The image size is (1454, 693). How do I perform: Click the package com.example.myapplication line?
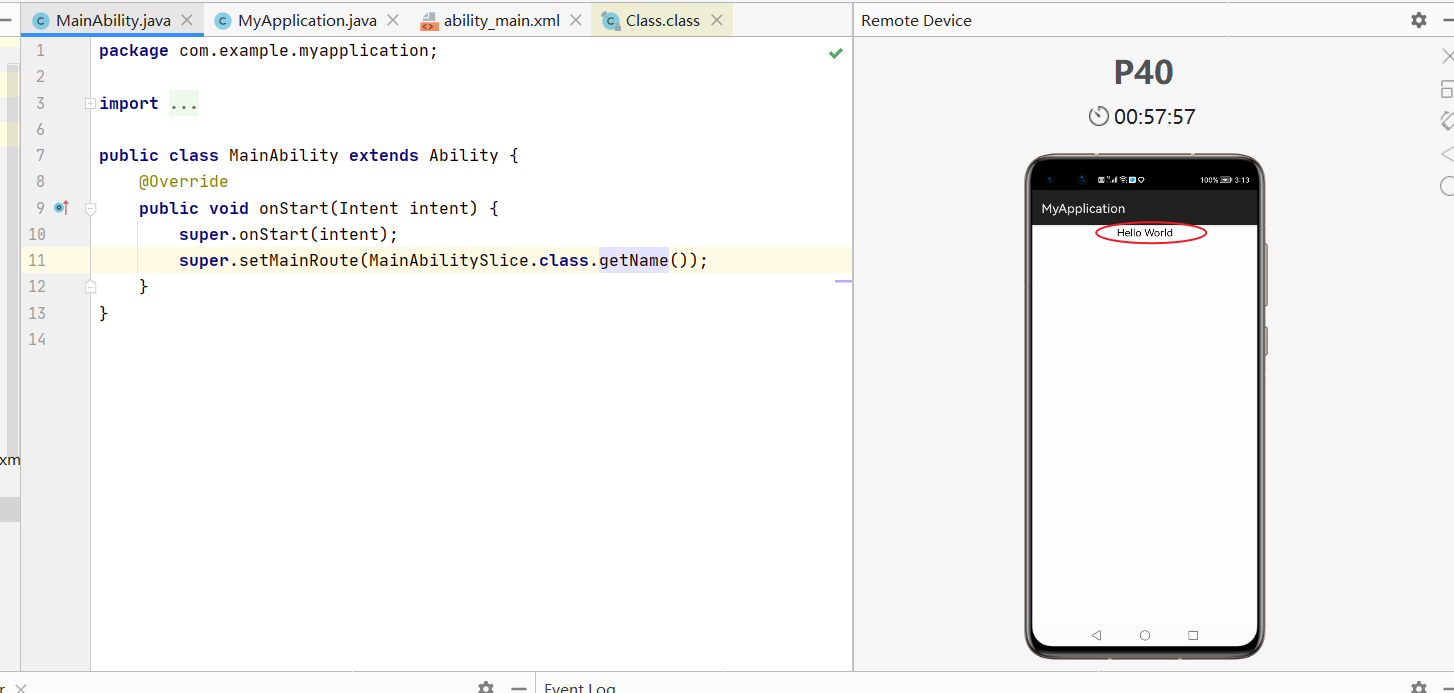pyautogui.click(x=268, y=51)
